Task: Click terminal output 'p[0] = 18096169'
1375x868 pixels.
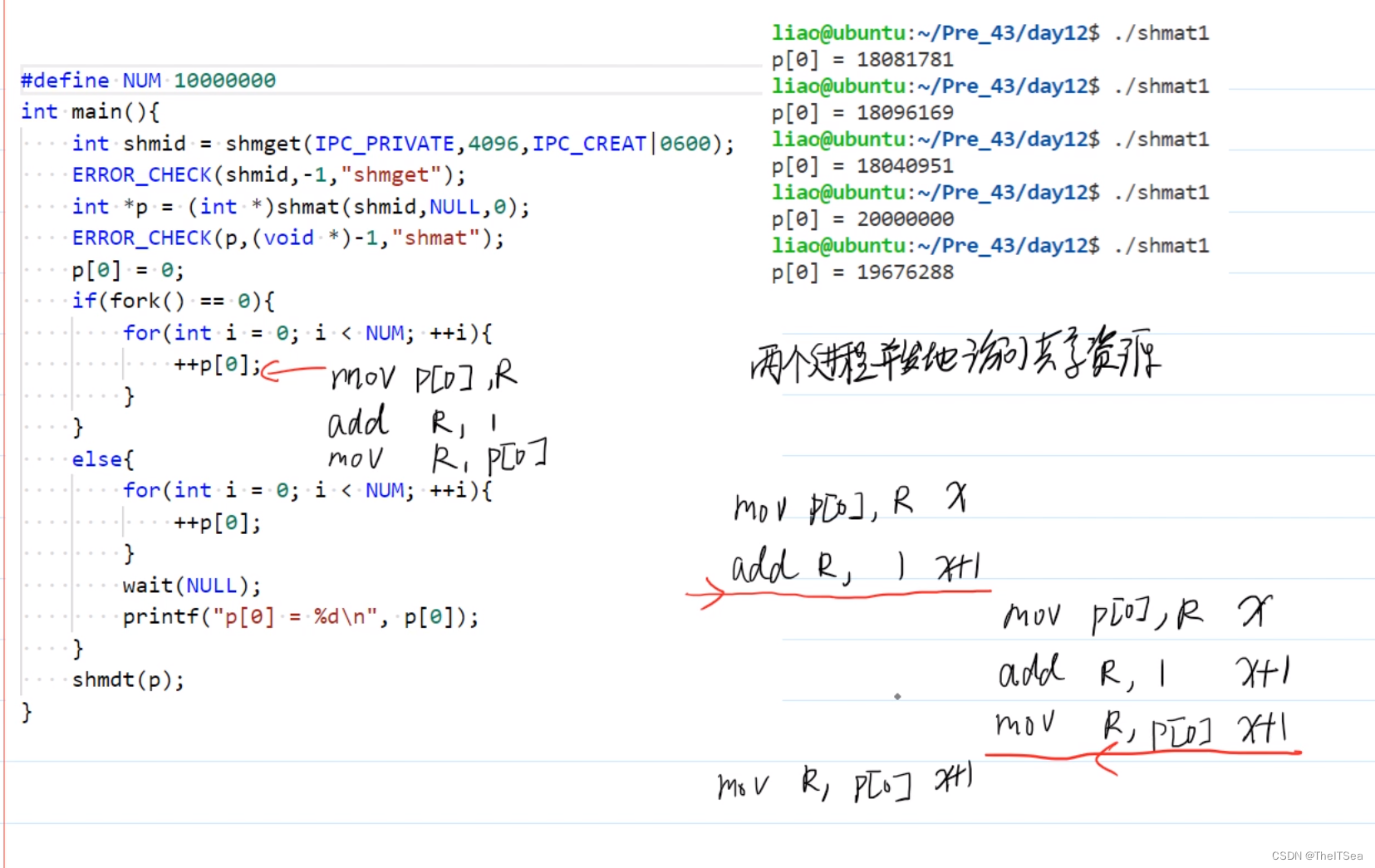Action: [x=862, y=113]
